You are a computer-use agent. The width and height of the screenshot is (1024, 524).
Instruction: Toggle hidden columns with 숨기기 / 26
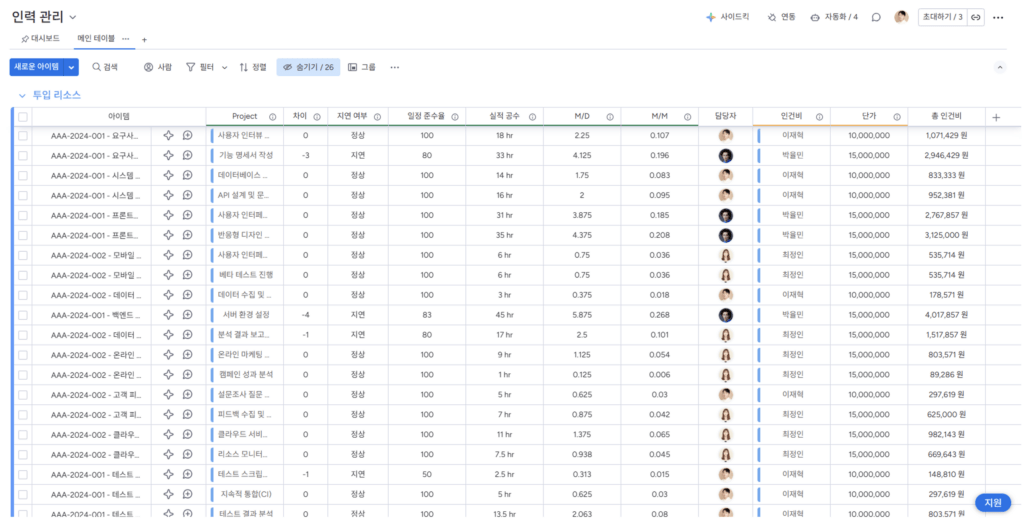click(308, 67)
